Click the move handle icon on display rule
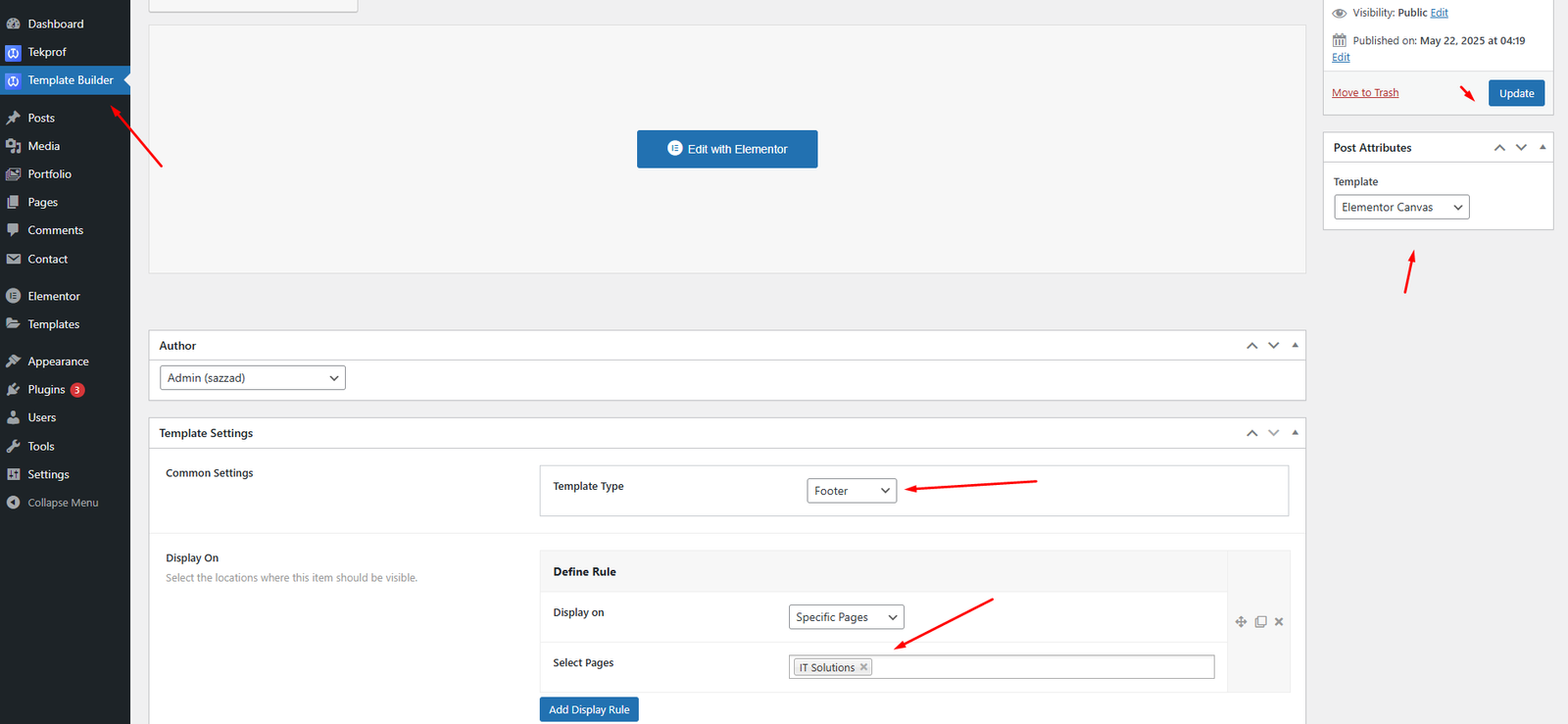This screenshot has height=724, width=1568. 1241,622
